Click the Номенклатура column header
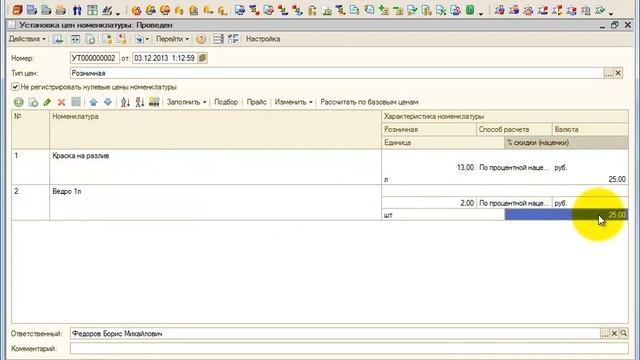Image resolution: width=640 pixels, height=360 pixels. pyautogui.click(x=216, y=129)
